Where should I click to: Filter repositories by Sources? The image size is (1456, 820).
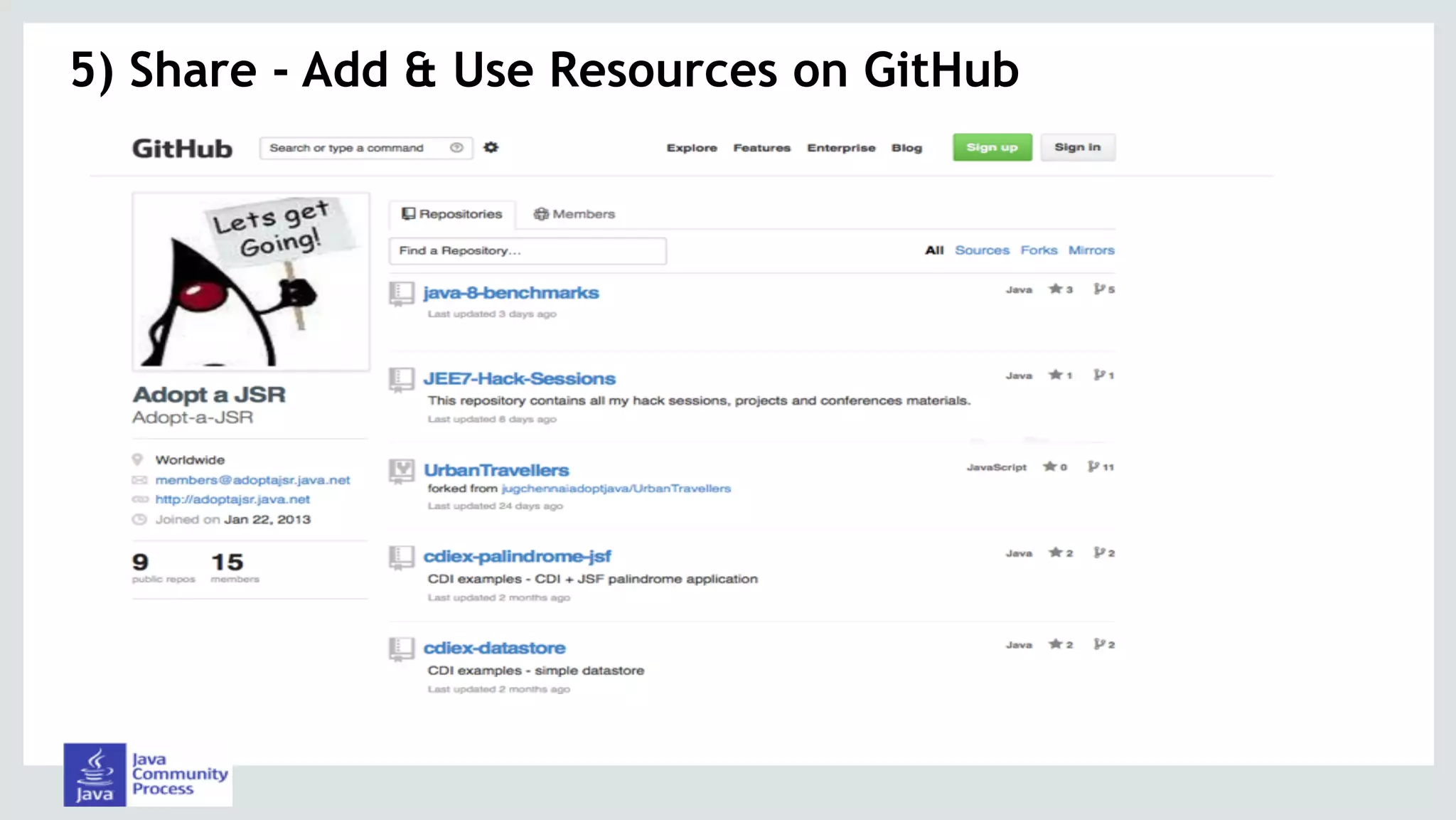982,250
